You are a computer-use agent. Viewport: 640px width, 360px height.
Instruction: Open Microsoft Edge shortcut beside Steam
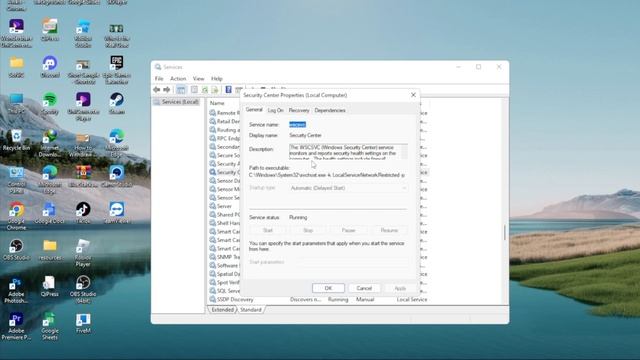pyautogui.click(x=117, y=143)
